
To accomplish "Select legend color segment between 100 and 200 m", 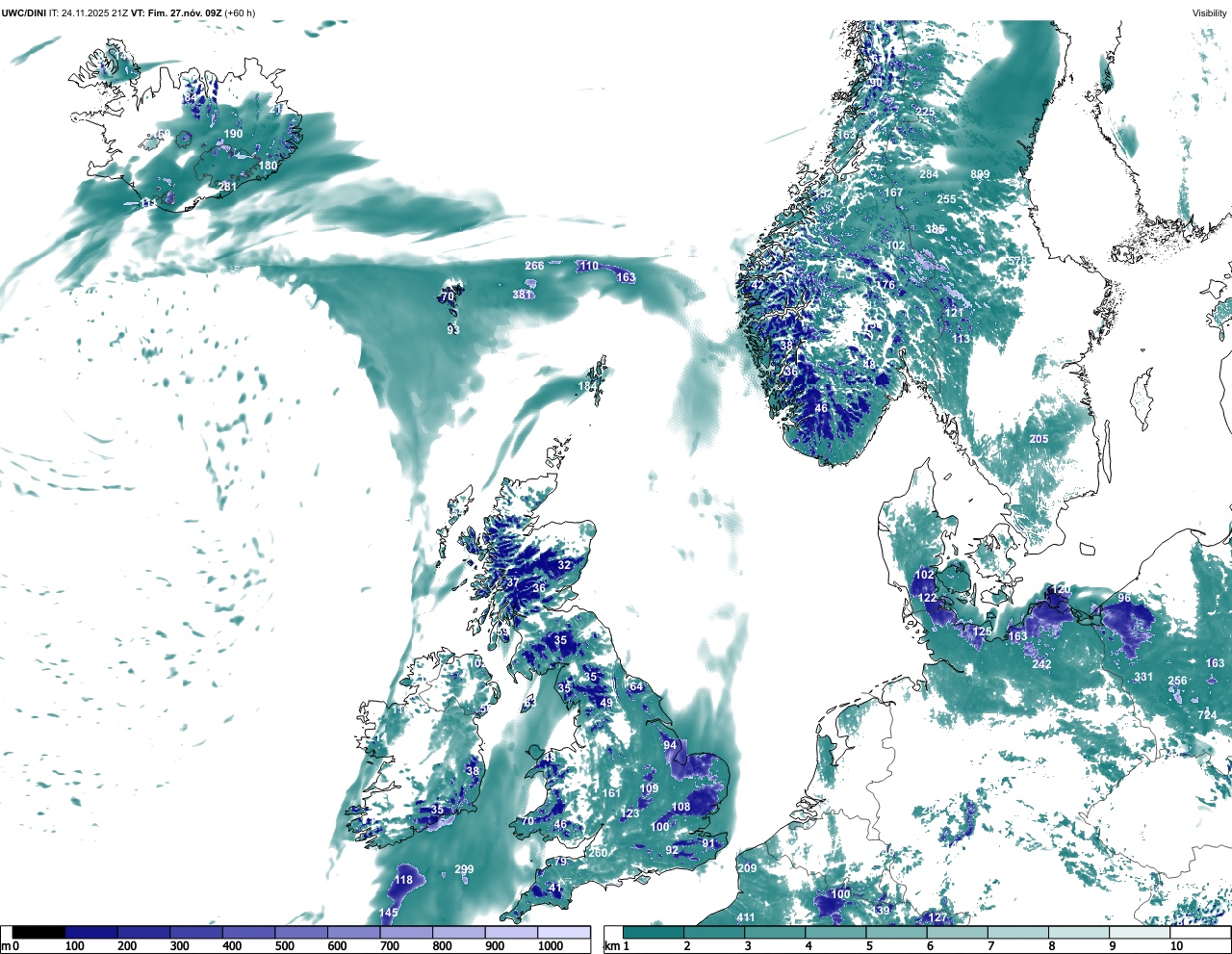I will 91,932.
